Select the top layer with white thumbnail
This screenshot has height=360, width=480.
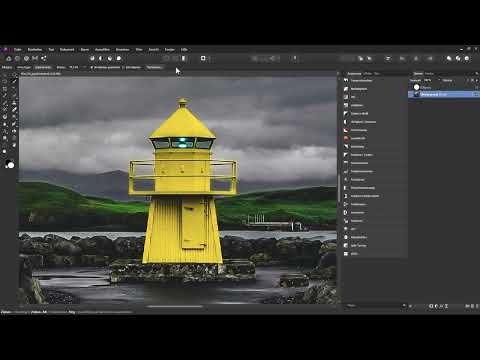coord(444,87)
